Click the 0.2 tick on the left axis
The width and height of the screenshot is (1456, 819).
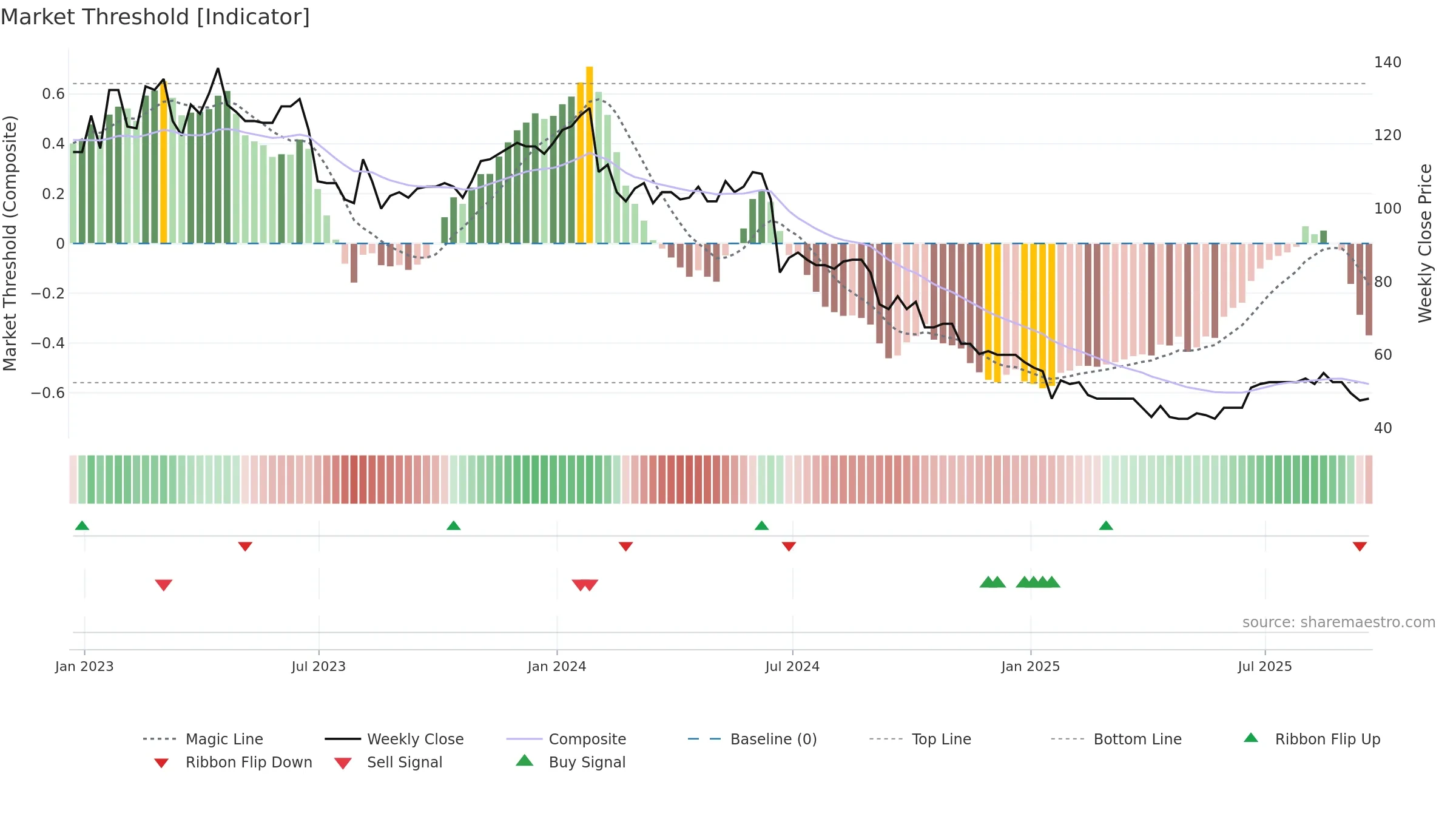tap(53, 194)
